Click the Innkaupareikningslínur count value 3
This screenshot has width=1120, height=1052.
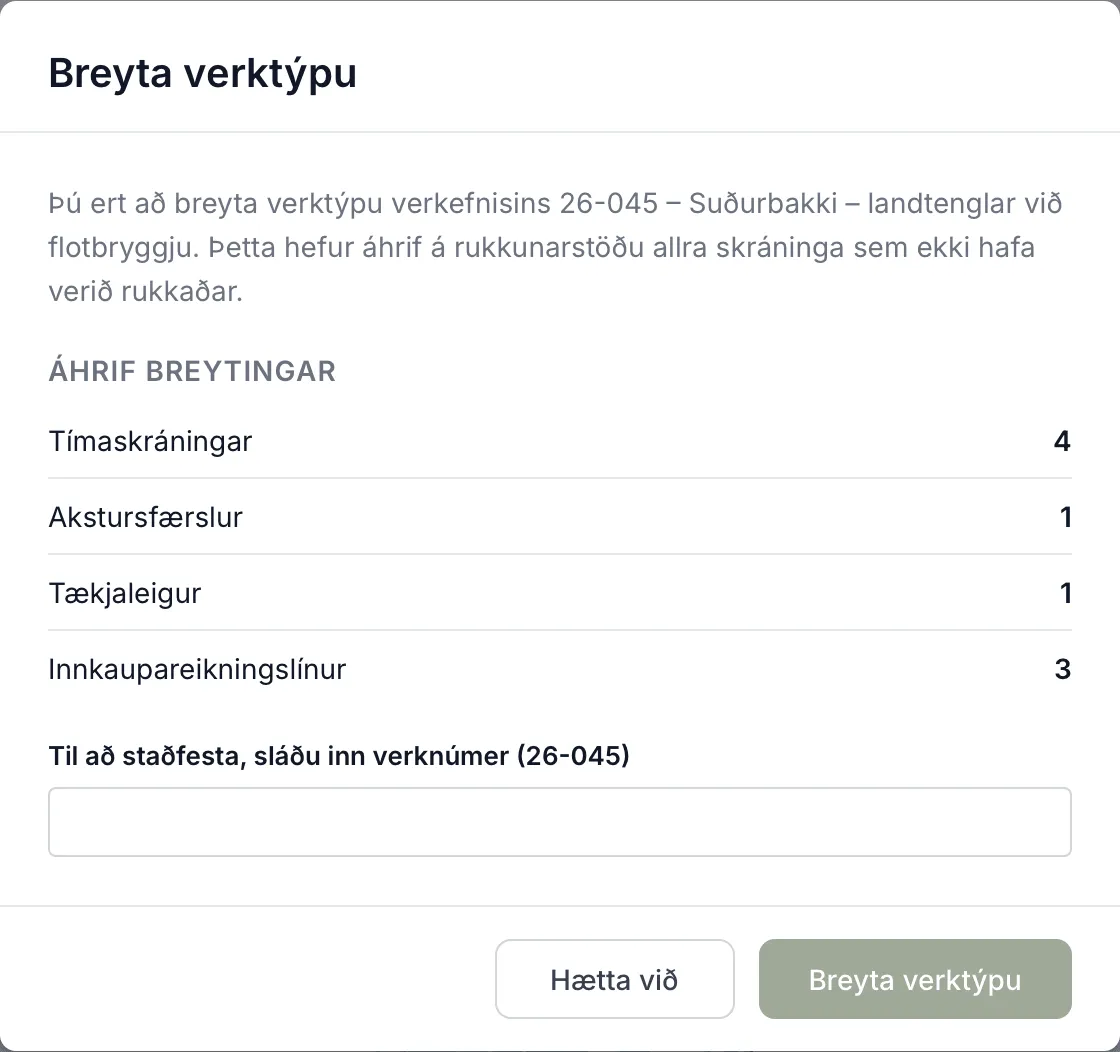[x=1062, y=669]
